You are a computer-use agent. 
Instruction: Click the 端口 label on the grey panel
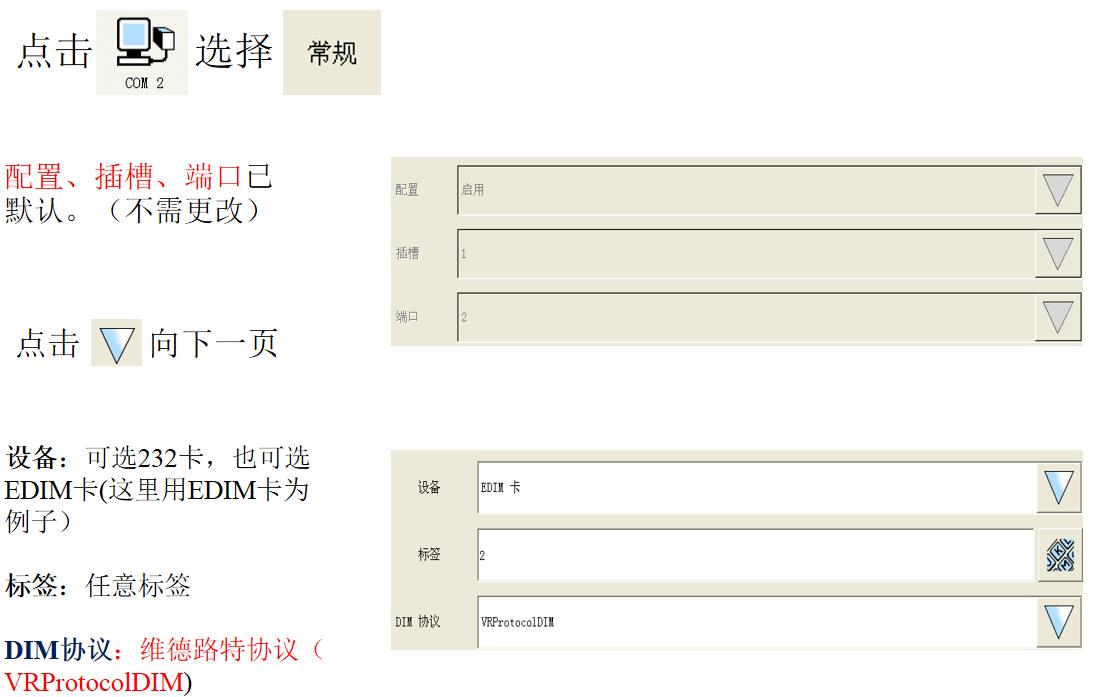click(x=407, y=317)
